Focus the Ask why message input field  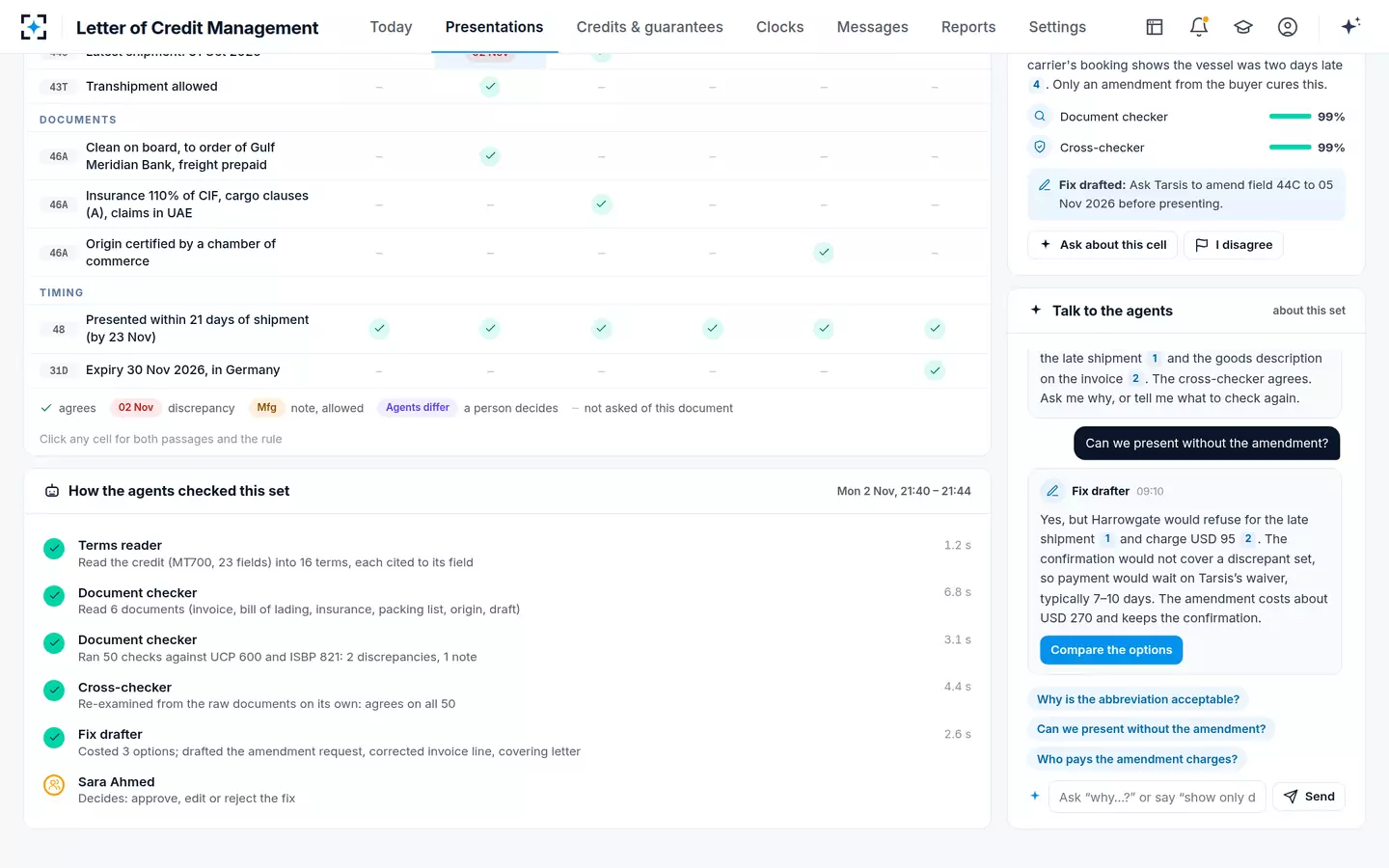coord(1157,797)
